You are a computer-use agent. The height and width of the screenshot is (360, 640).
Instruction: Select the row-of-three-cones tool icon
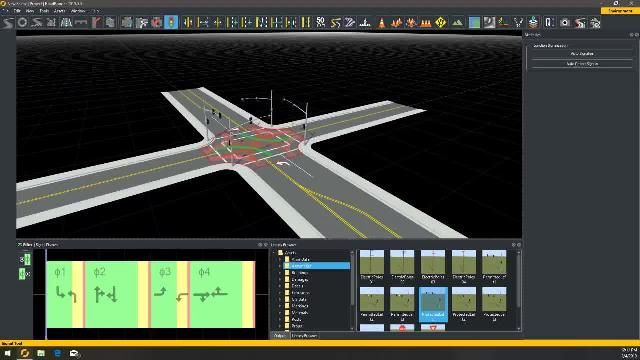pyautogui.click(x=426, y=22)
